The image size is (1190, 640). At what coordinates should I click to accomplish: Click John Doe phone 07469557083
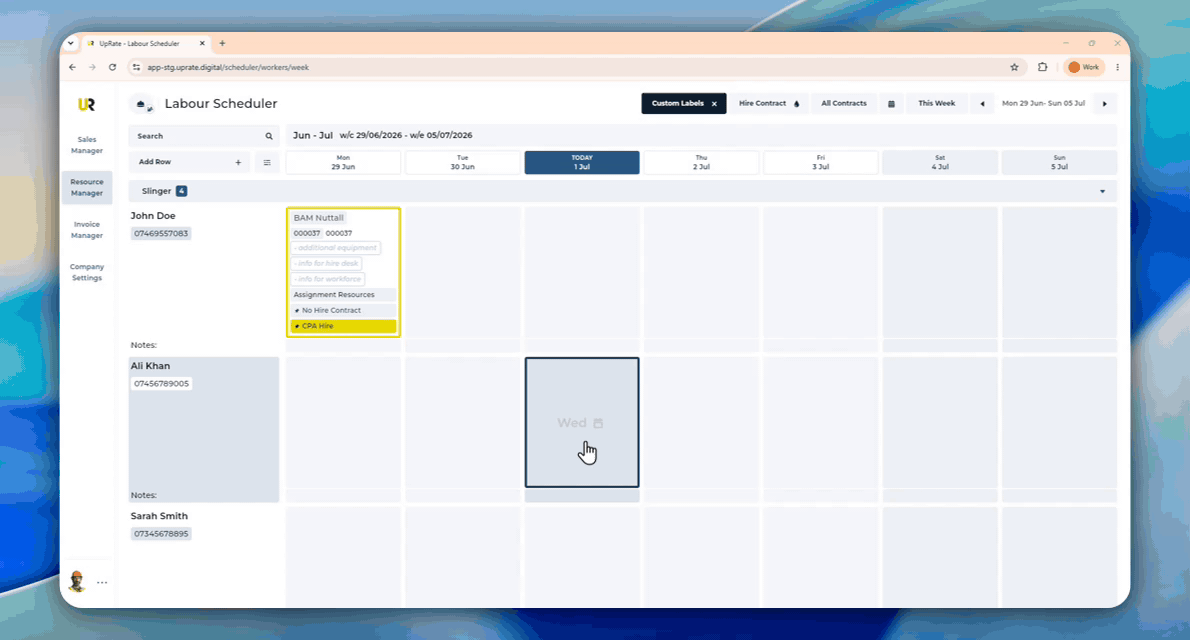point(161,233)
